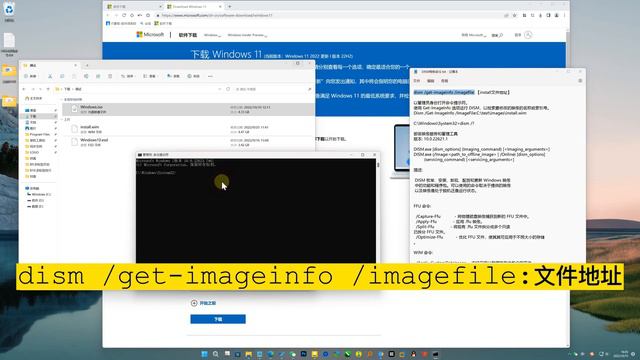Open Task View from the taskbar

click(x=227, y=354)
